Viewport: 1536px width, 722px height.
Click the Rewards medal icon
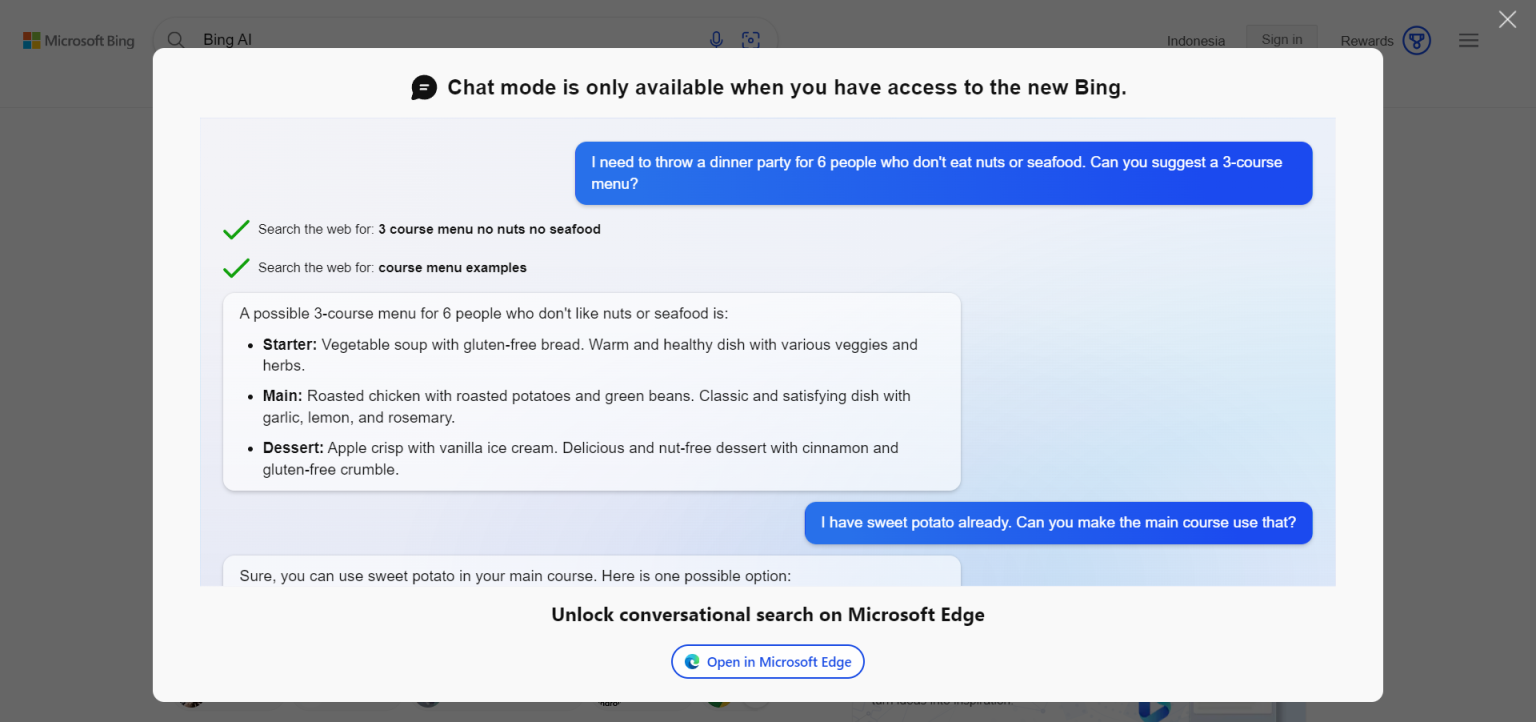[1416, 40]
